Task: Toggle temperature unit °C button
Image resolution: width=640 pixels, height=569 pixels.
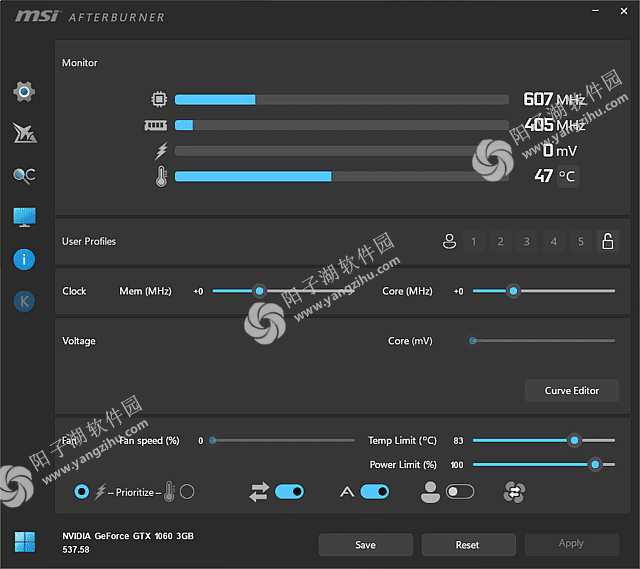Action: pyautogui.click(x=567, y=176)
